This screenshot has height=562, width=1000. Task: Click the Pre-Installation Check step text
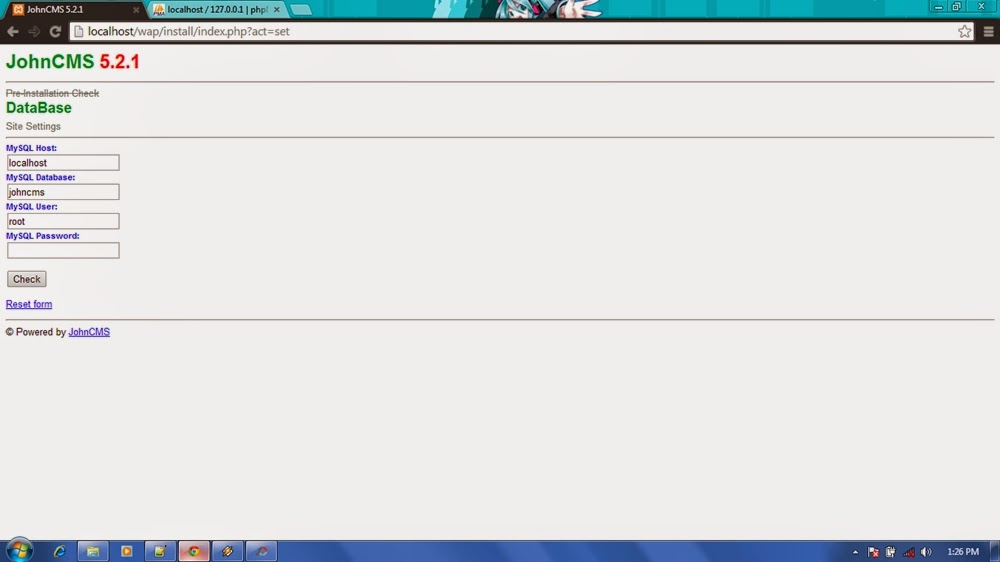[x=52, y=93]
